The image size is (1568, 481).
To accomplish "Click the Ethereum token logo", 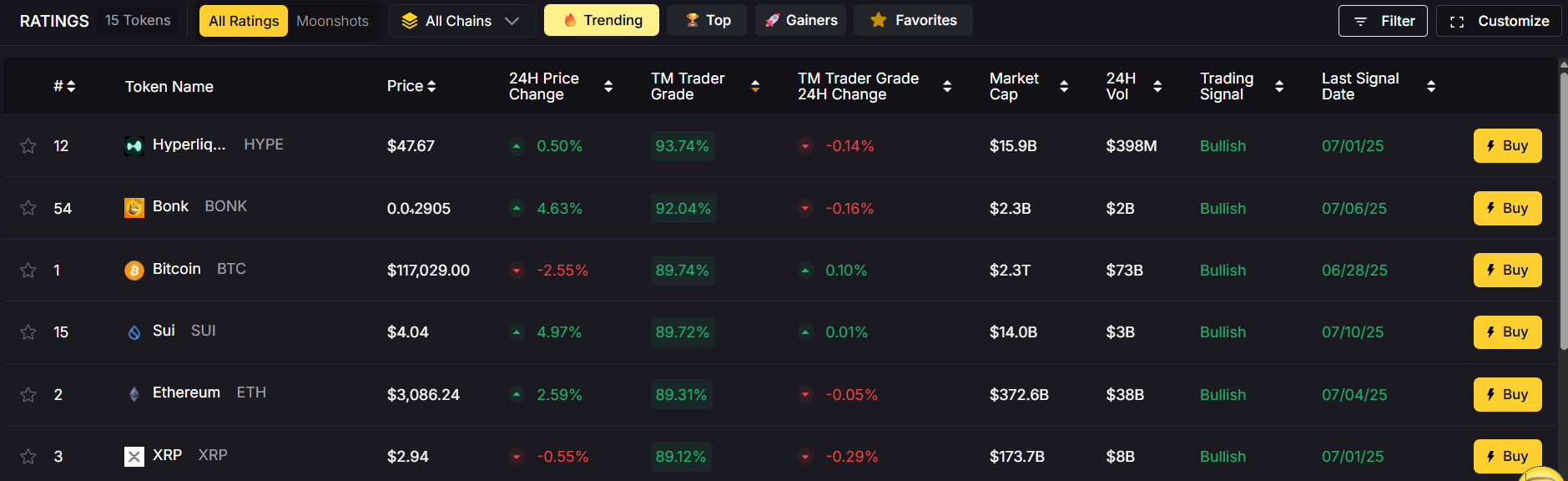I will pos(134,394).
